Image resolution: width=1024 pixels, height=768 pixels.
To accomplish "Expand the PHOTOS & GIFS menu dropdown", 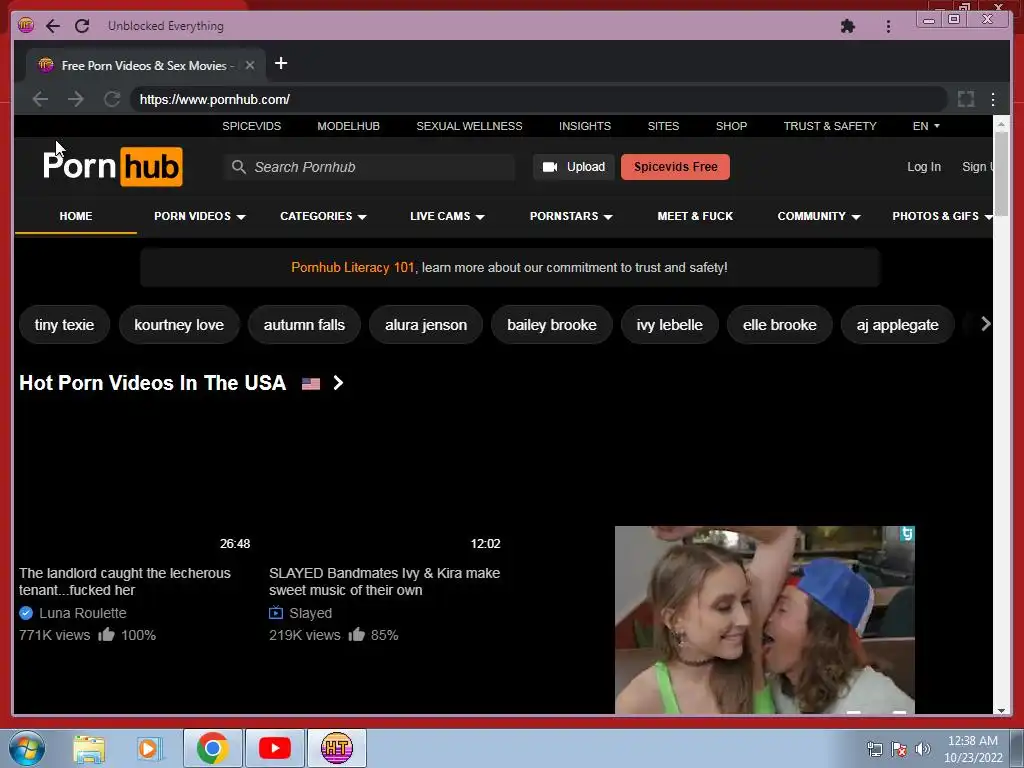I will (x=941, y=216).
